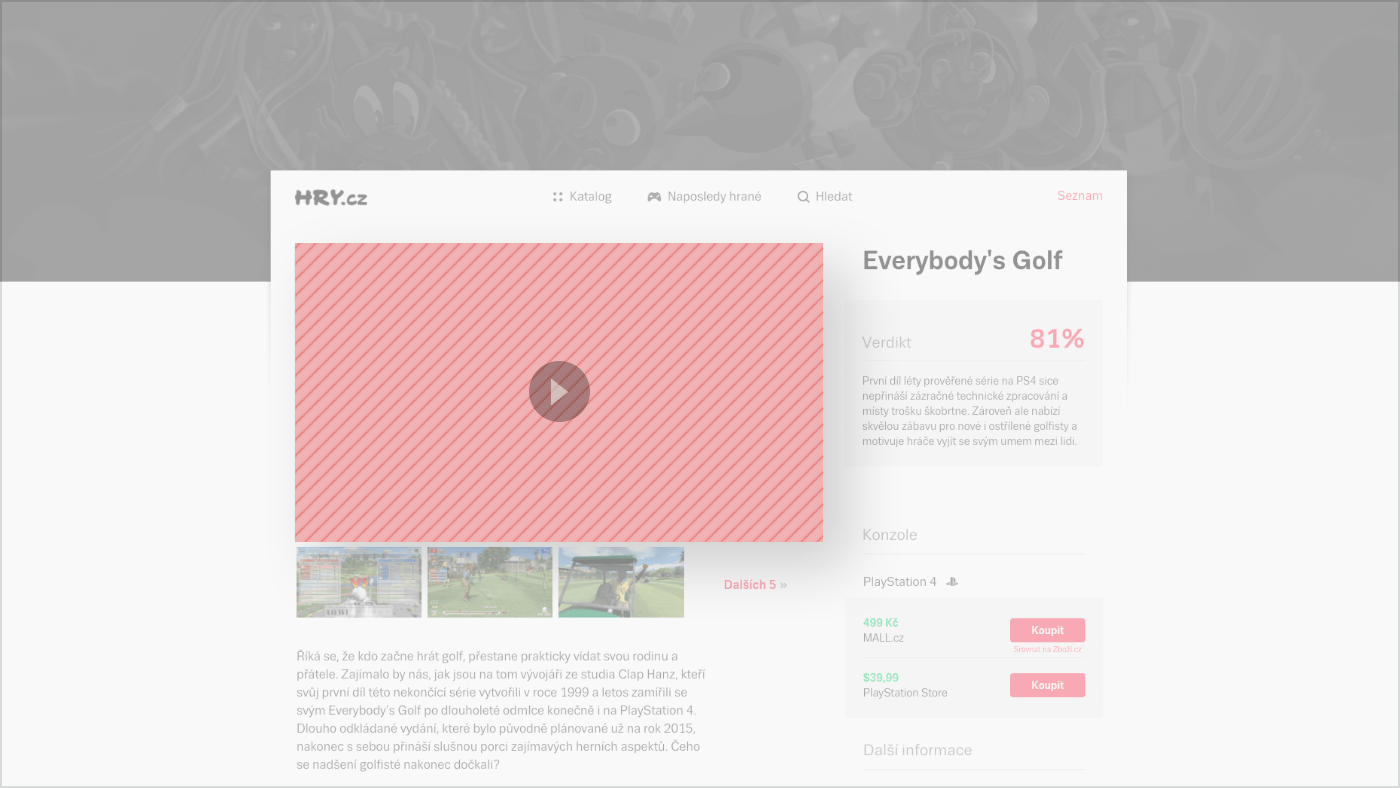Click the 81% verdict score

coord(1057,339)
